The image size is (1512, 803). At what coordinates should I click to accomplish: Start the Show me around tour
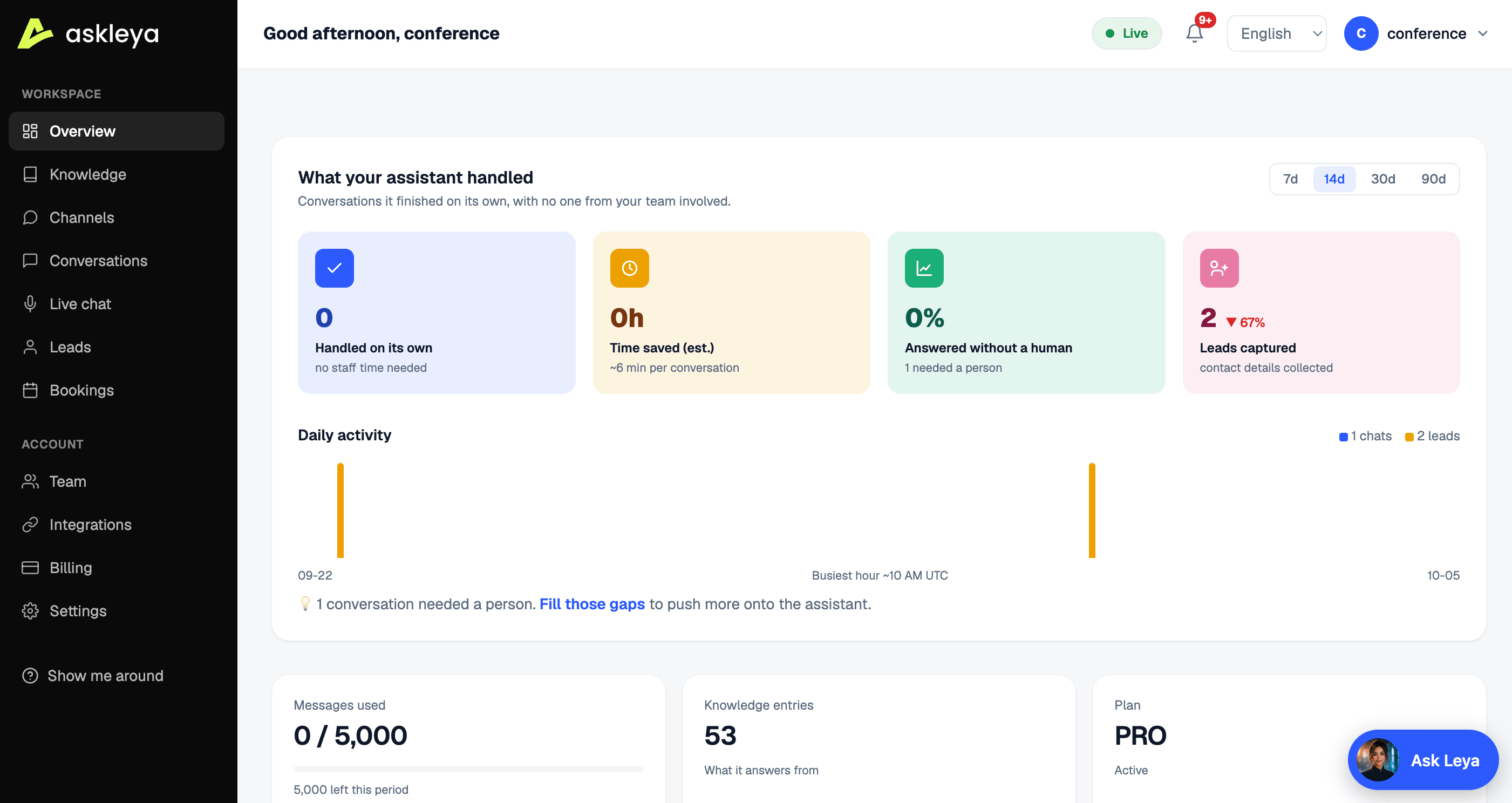pyautogui.click(x=116, y=676)
